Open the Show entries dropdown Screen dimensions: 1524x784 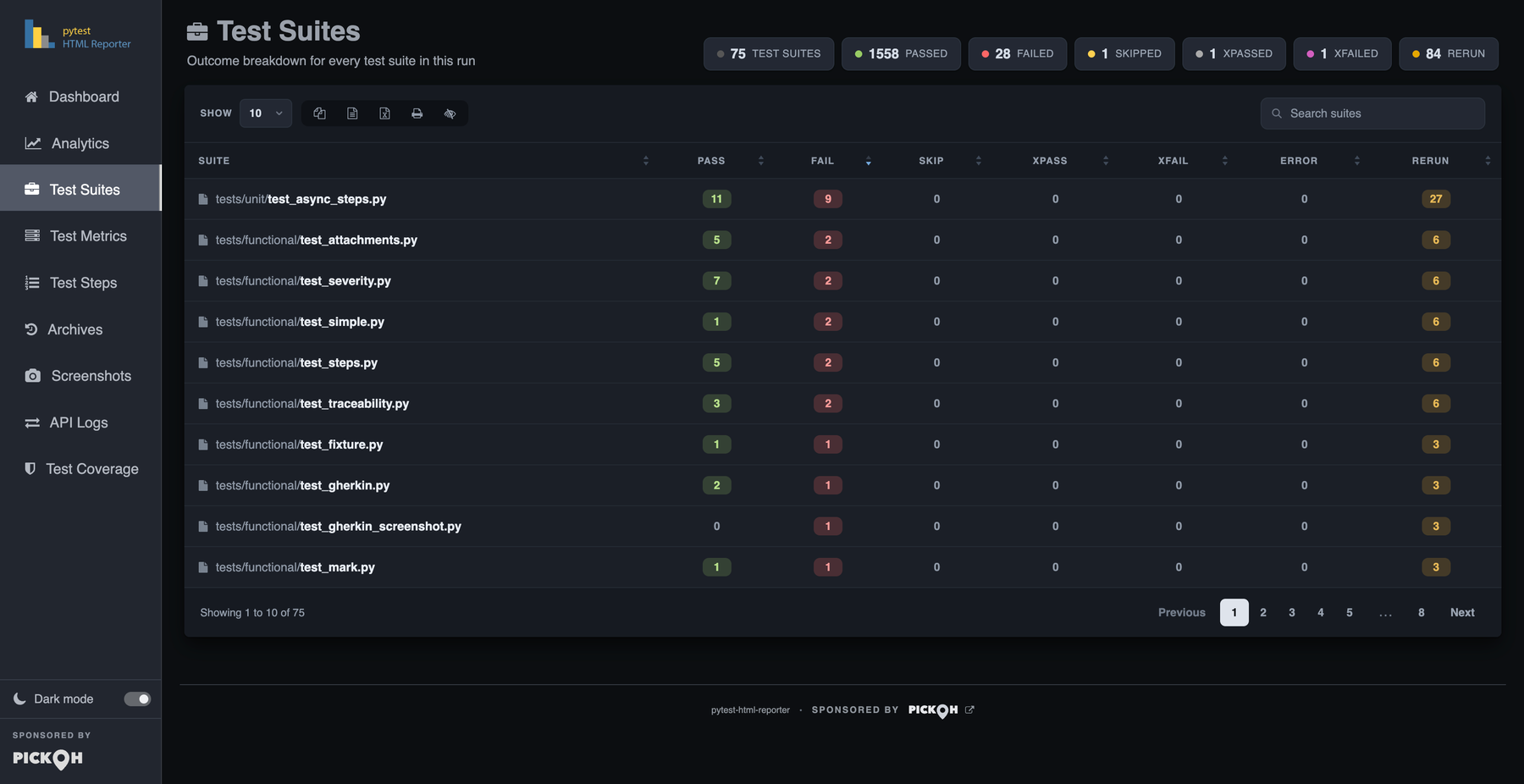[266, 113]
